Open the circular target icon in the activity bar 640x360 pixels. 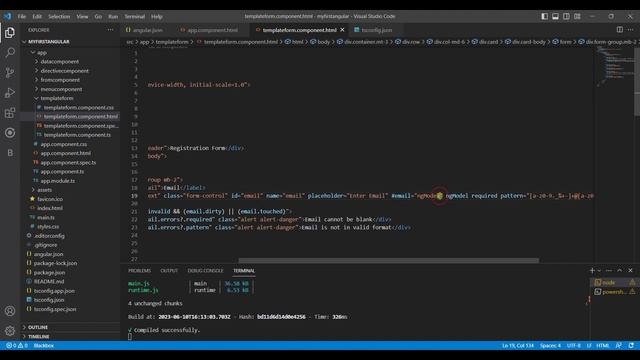click(x=10, y=133)
